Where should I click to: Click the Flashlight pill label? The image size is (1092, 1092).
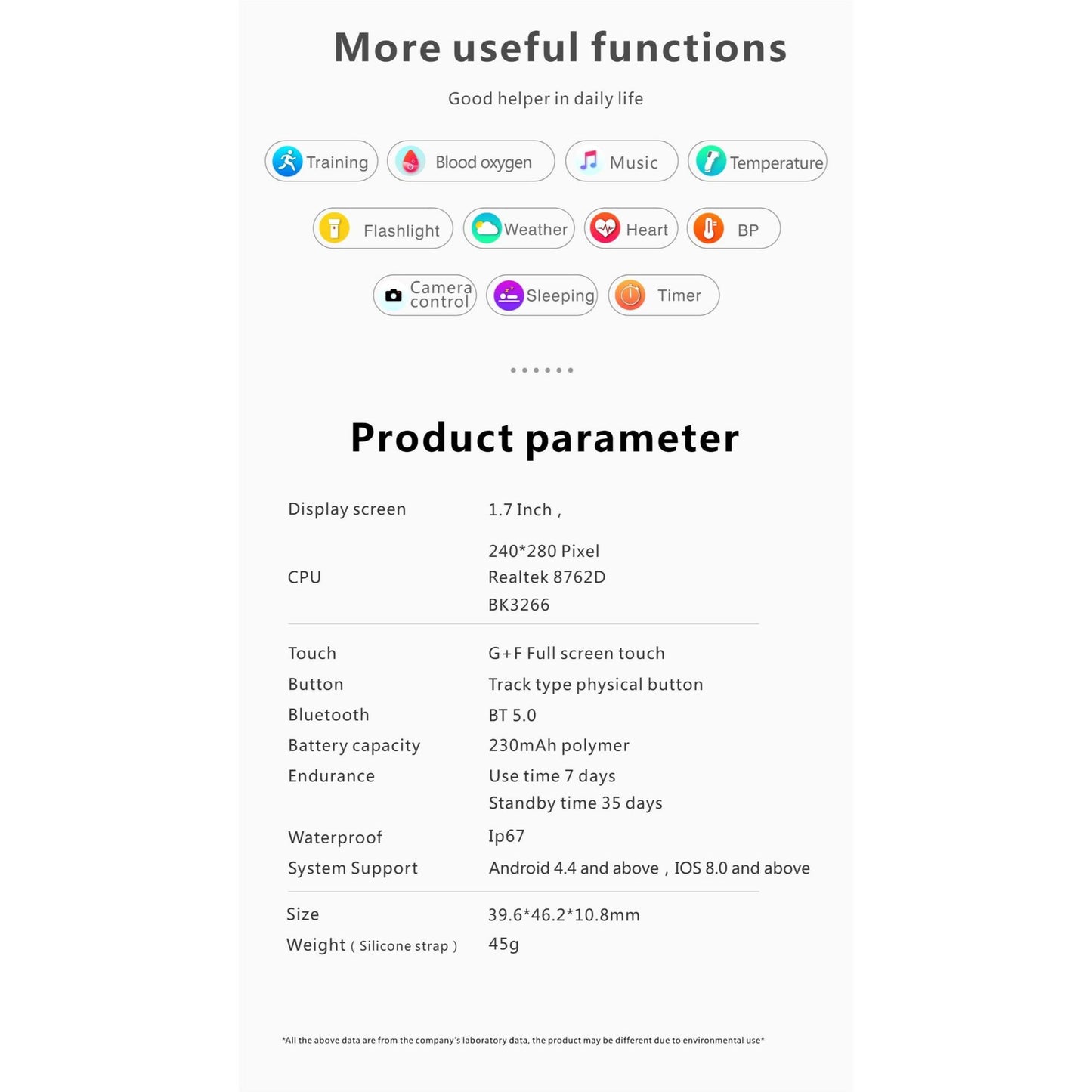pyautogui.click(x=401, y=230)
